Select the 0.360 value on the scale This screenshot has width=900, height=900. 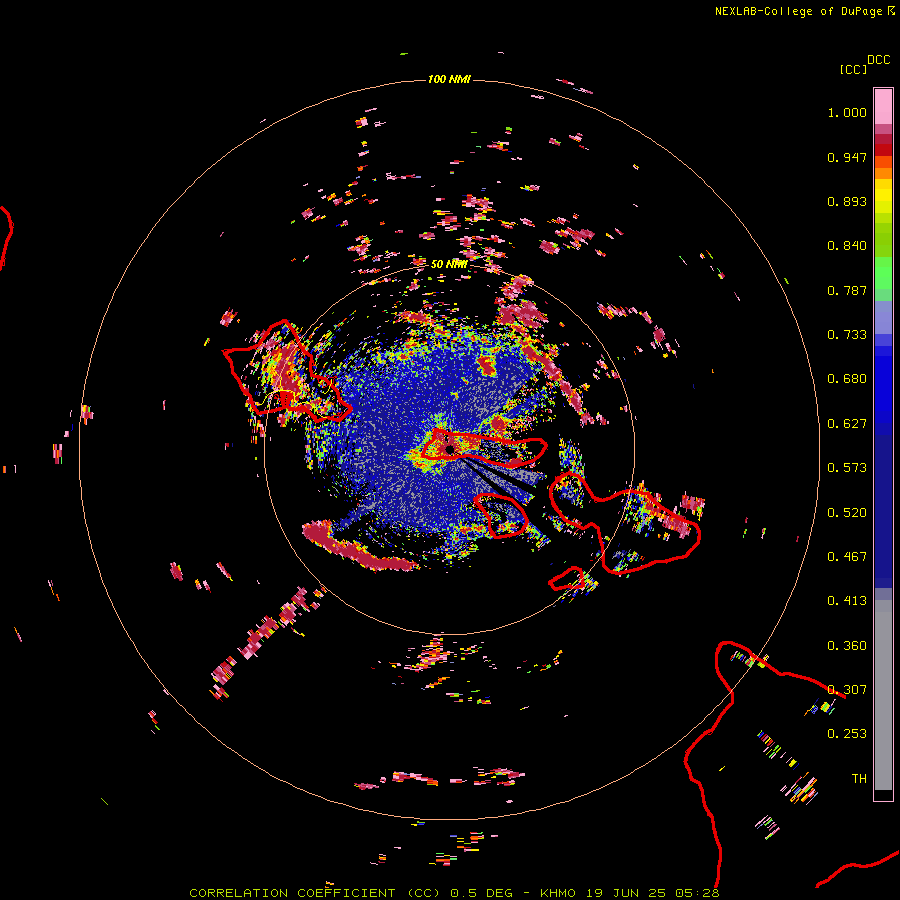(847, 646)
